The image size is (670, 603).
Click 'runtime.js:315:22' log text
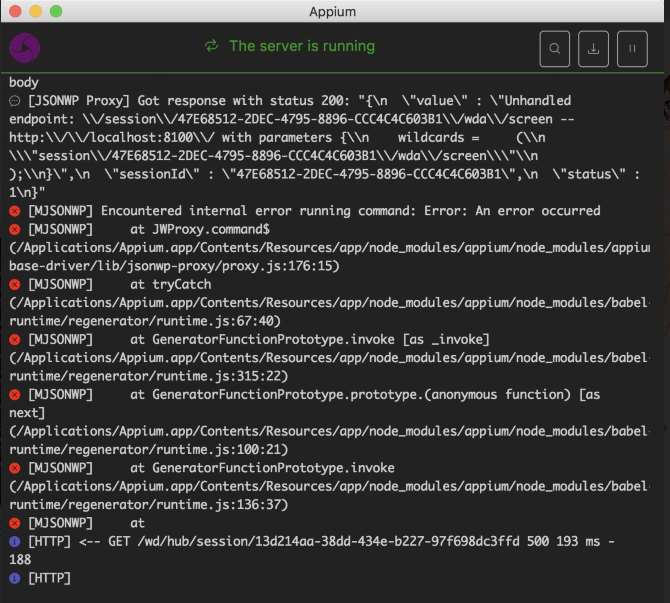pos(219,376)
